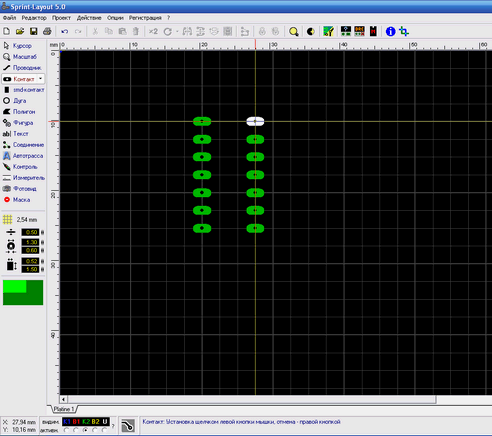This screenshot has height=436, width=492.
Task: Click the green ground plane color preview
Action: (23, 292)
